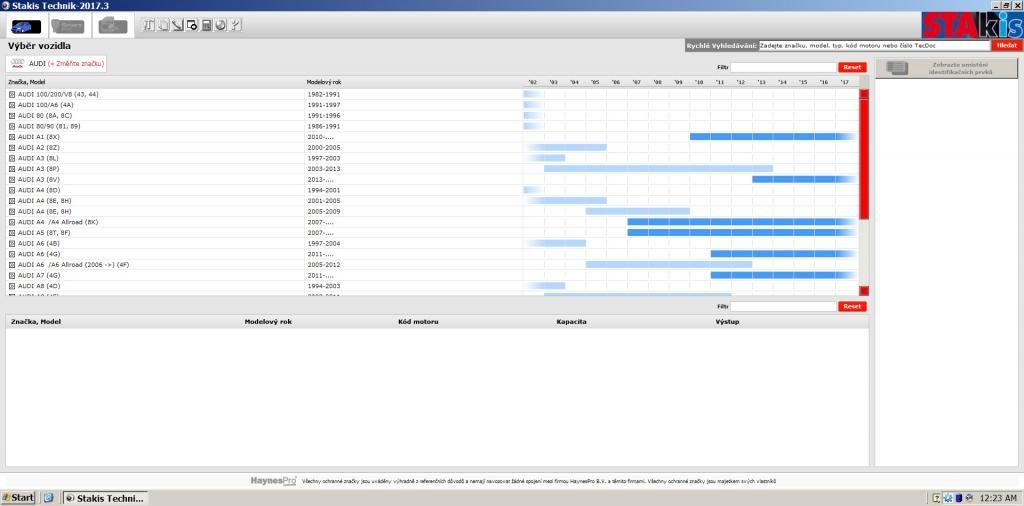Click the Audi logo brand icon
The height and width of the screenshot is (506, 1024).
[x=18, y=63]
